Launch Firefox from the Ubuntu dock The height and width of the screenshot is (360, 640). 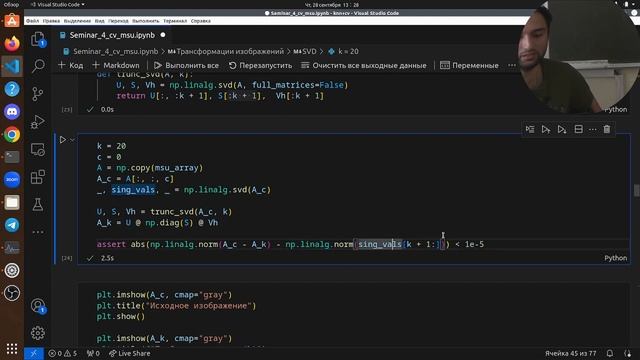(x=12, y=43)
